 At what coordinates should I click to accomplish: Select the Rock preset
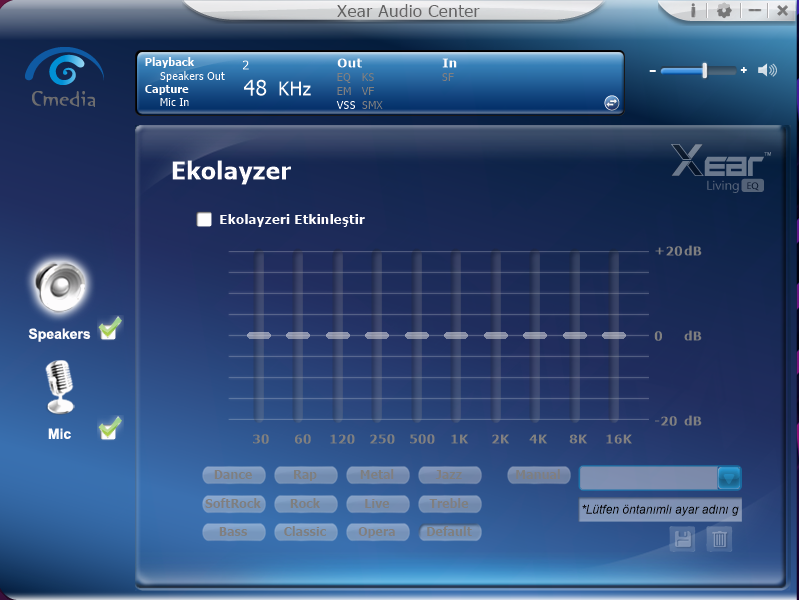pos(305,504)
